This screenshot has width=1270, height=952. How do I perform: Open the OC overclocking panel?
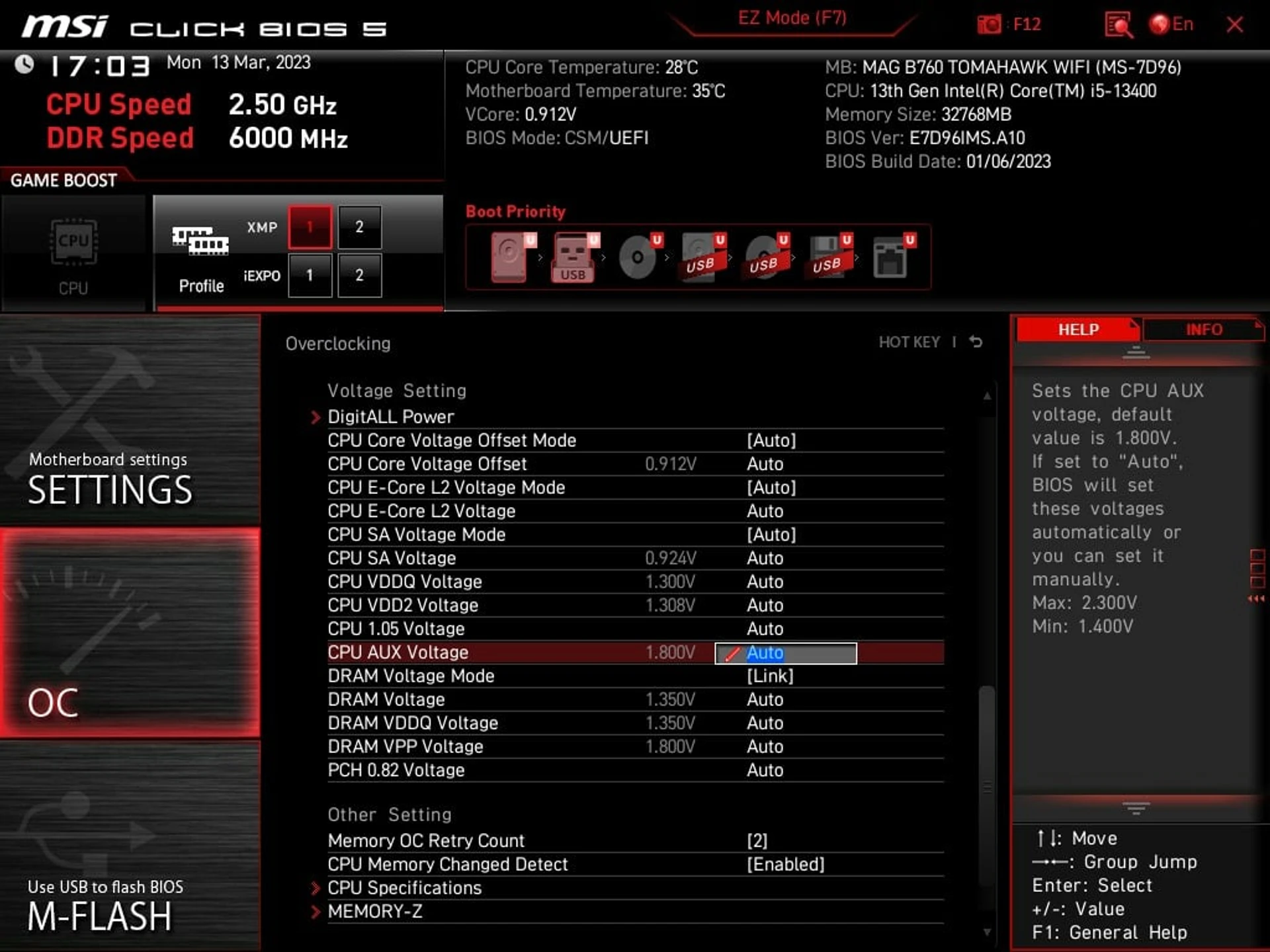pos(130,633)
